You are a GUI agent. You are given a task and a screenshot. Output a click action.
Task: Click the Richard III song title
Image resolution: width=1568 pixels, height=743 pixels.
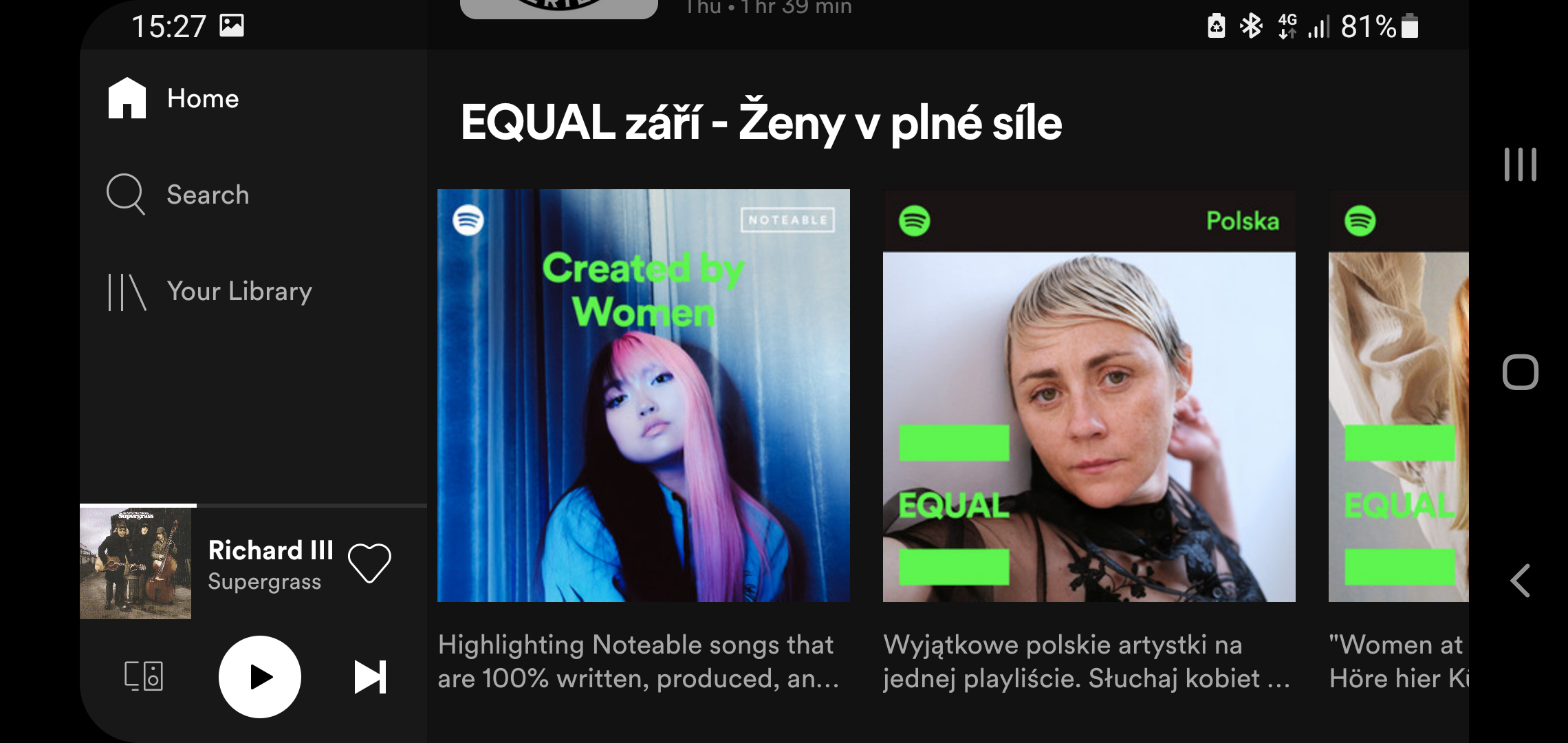(271, 550)
